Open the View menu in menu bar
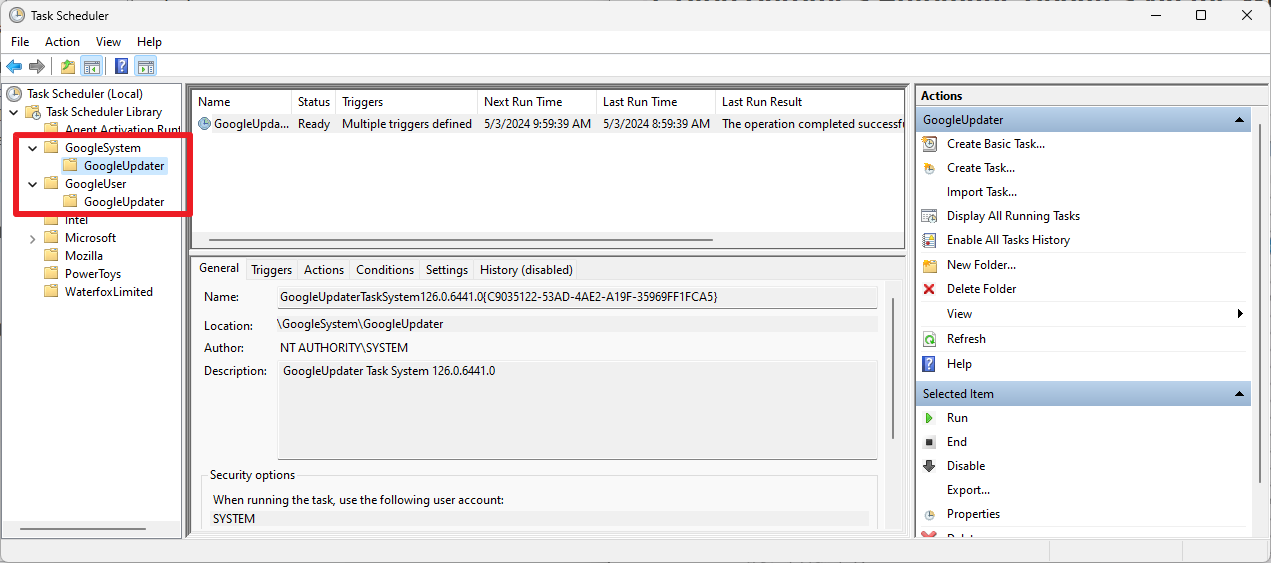Screen dimensions: 1271x563 tap(108, 42)
